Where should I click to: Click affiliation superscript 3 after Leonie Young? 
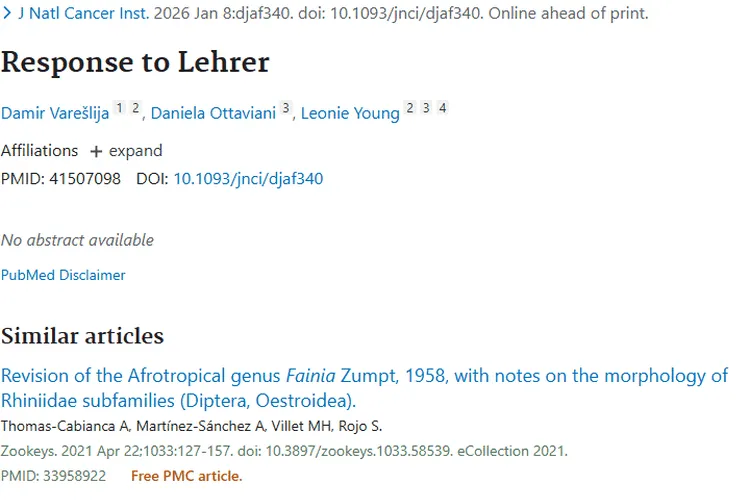[x=426, y=108]
